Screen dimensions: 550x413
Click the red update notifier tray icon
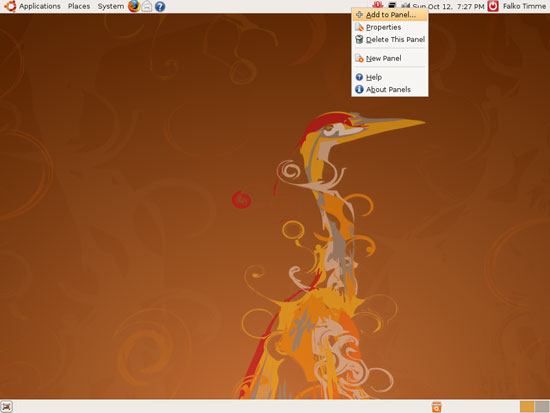[x=377, y=5]
